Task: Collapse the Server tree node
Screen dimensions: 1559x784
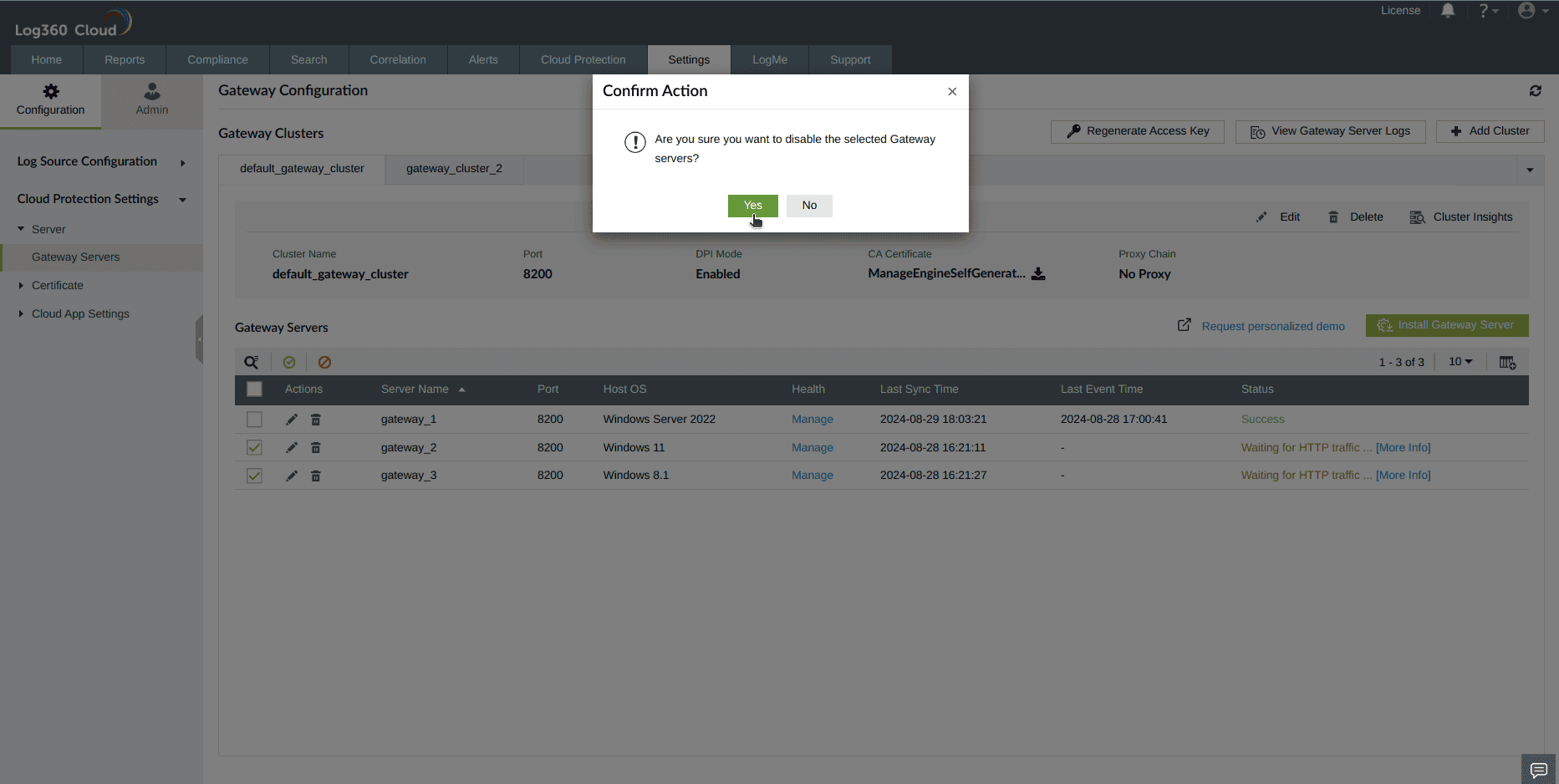Action: tap(21, 229)
